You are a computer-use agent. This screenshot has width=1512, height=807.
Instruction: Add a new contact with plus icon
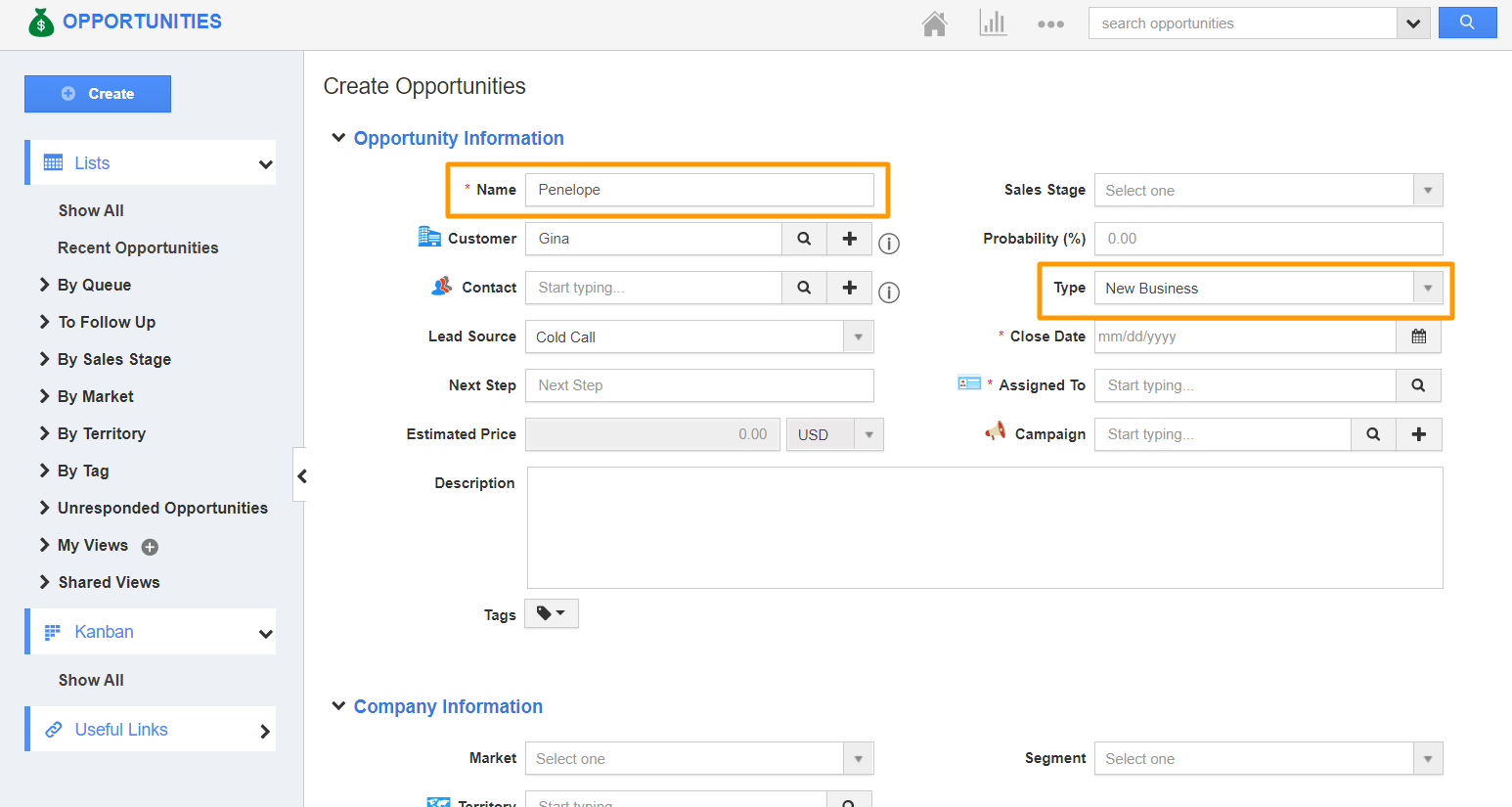pyautogui.click(x=850, y=288)
